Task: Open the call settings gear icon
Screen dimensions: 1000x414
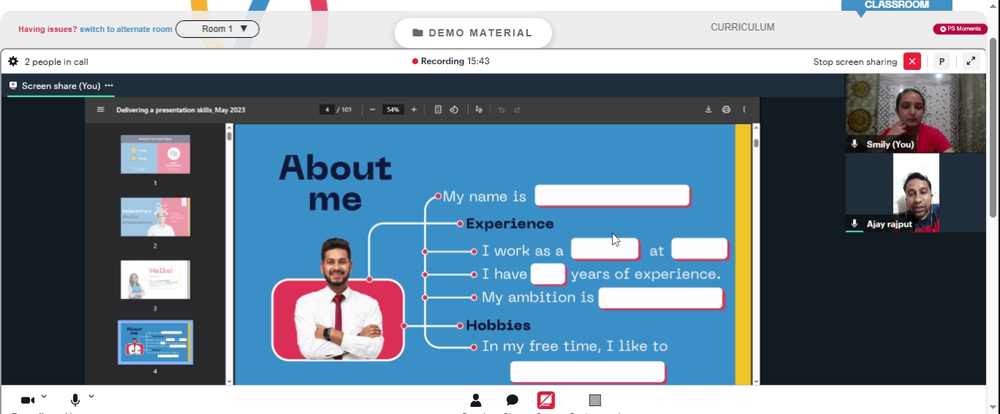Action: pyautogui.click(x=13, y=62)
